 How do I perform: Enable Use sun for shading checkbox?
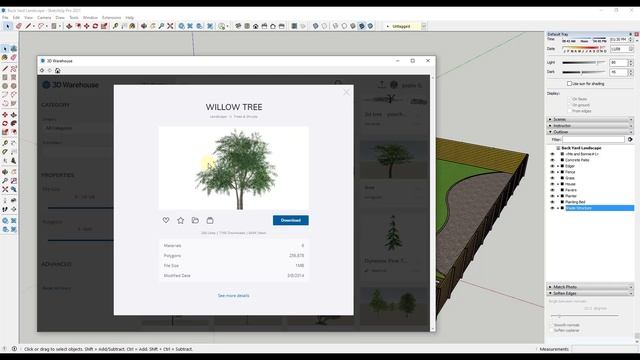pos(569,84)
